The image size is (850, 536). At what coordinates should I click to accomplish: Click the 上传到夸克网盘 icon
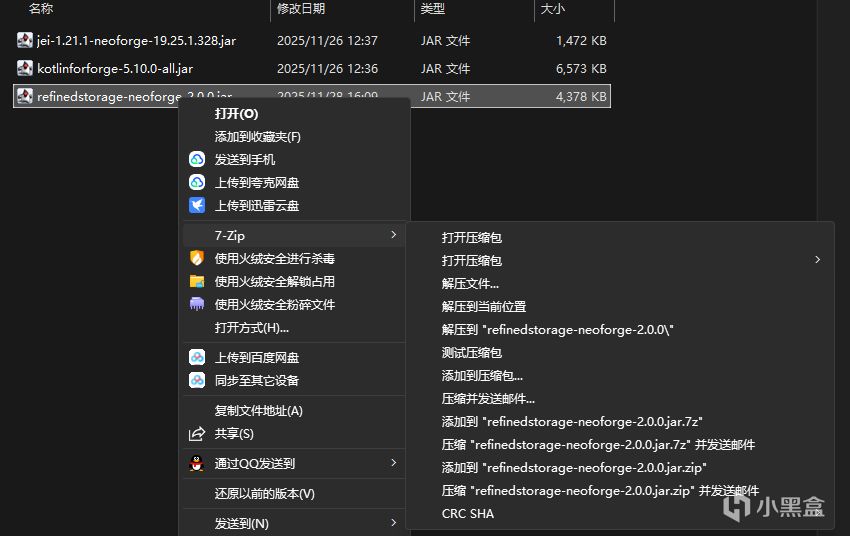pyautogui.click(x=197, y=182)
